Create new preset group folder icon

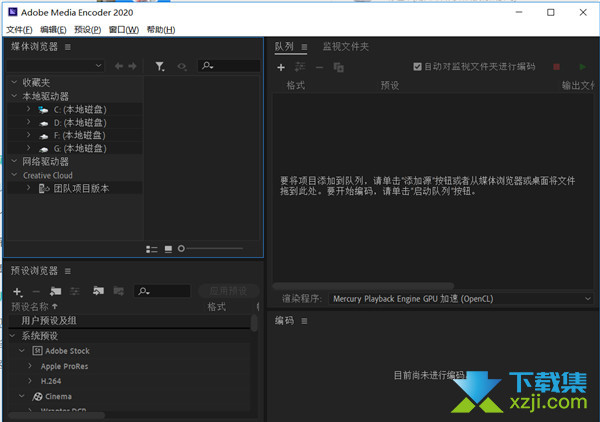(55, 292)
